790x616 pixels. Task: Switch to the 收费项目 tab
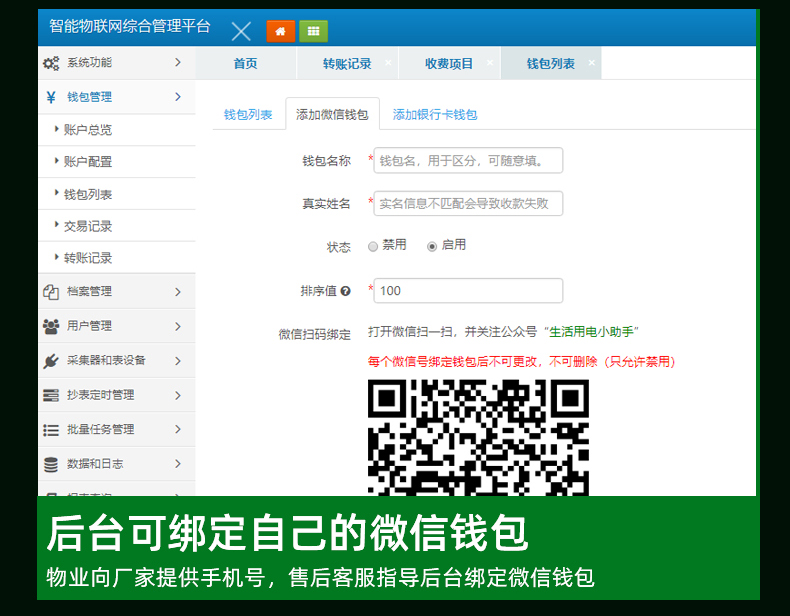[449, 63]
